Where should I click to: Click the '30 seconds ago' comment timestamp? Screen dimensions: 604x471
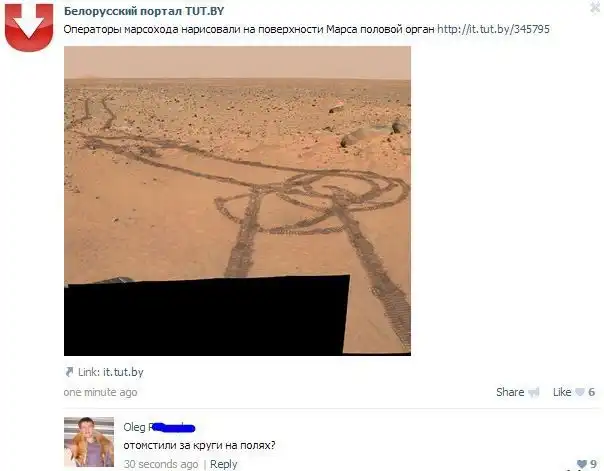point(161,464)
